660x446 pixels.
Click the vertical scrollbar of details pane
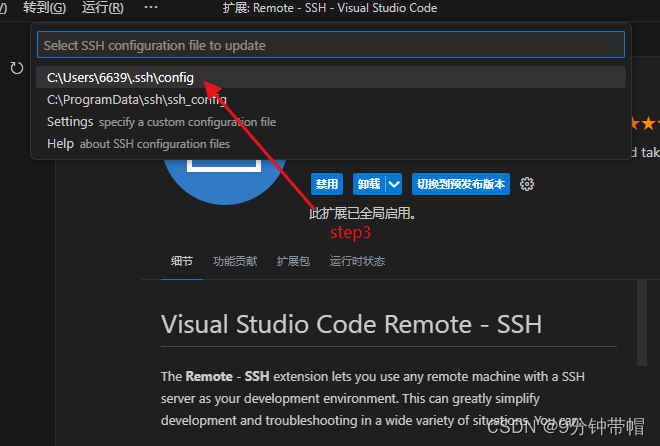641,323
